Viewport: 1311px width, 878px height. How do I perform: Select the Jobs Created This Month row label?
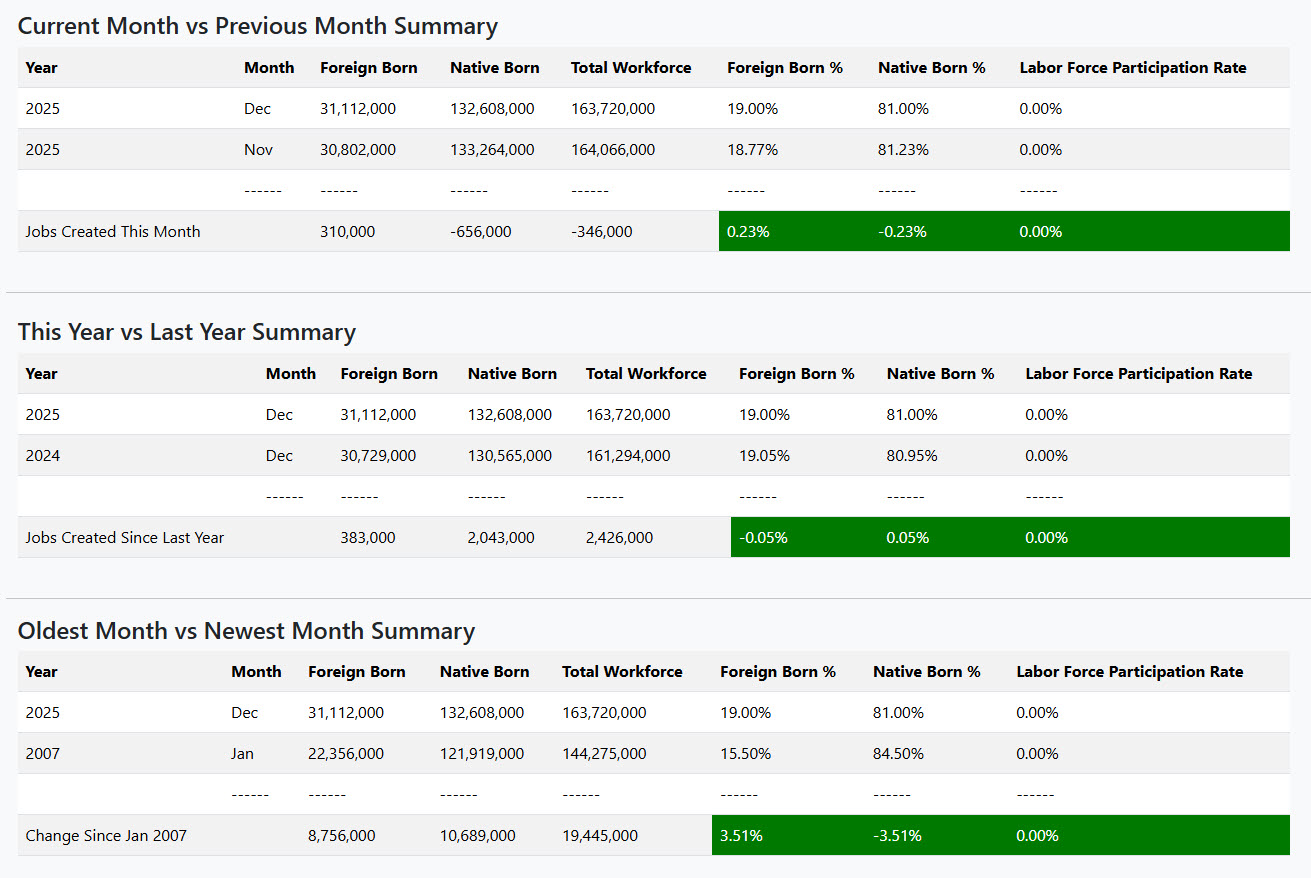(x=113, y=231)
